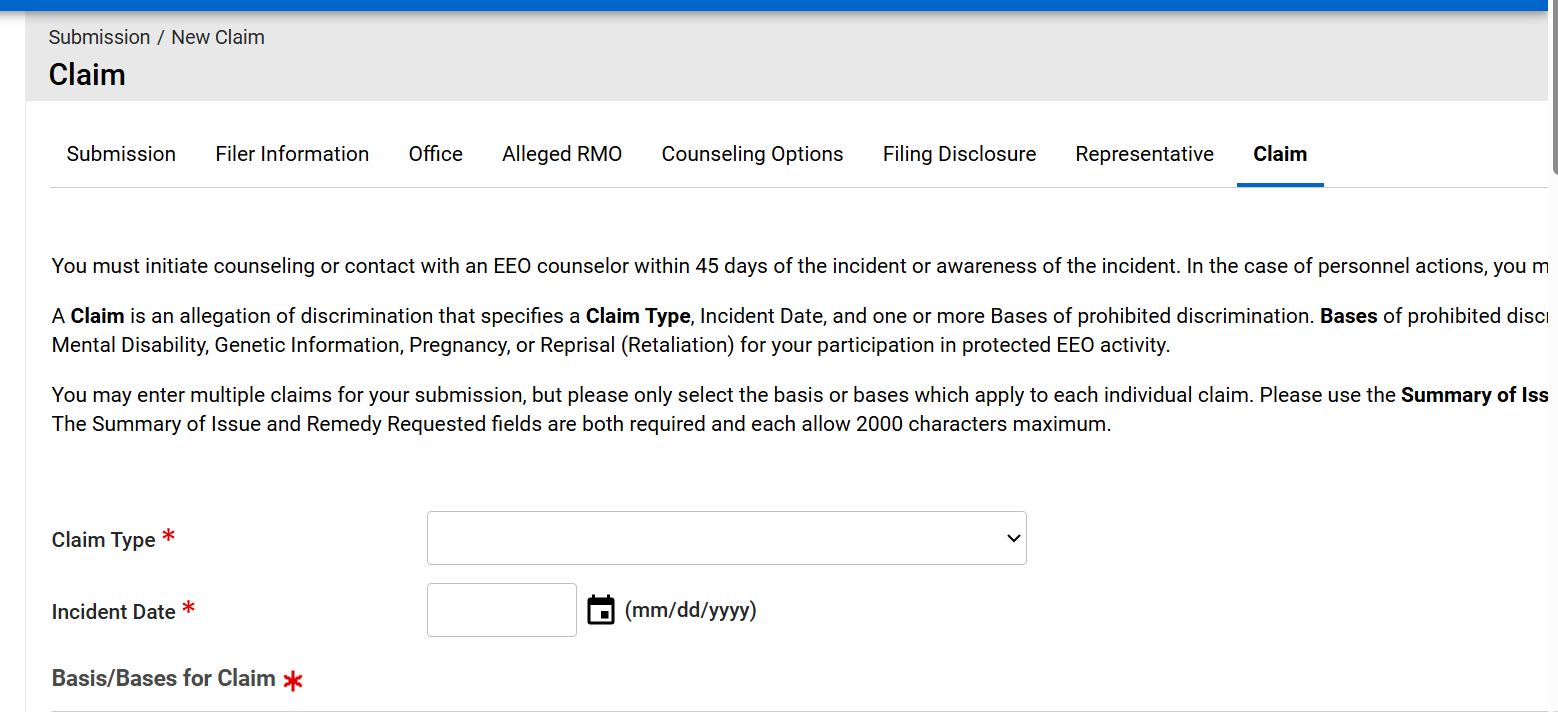Click the Basis/Bases for Claim heading

pyautogui.click(x=164, y=678)
